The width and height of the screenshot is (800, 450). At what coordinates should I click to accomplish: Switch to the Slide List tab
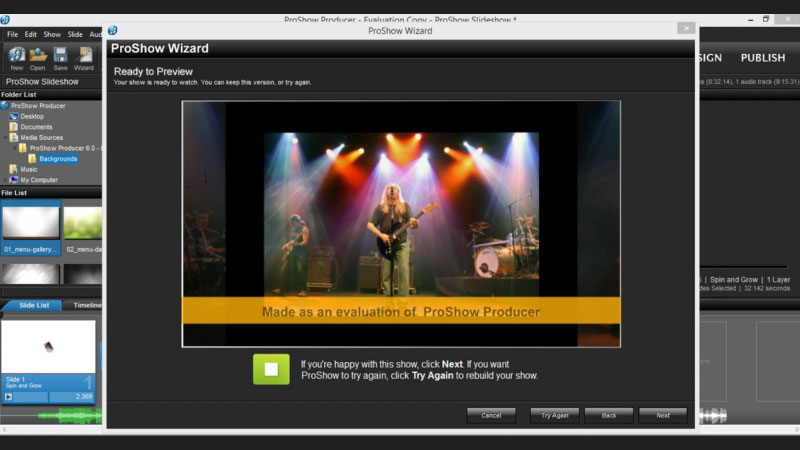click(x=34, y=305)
